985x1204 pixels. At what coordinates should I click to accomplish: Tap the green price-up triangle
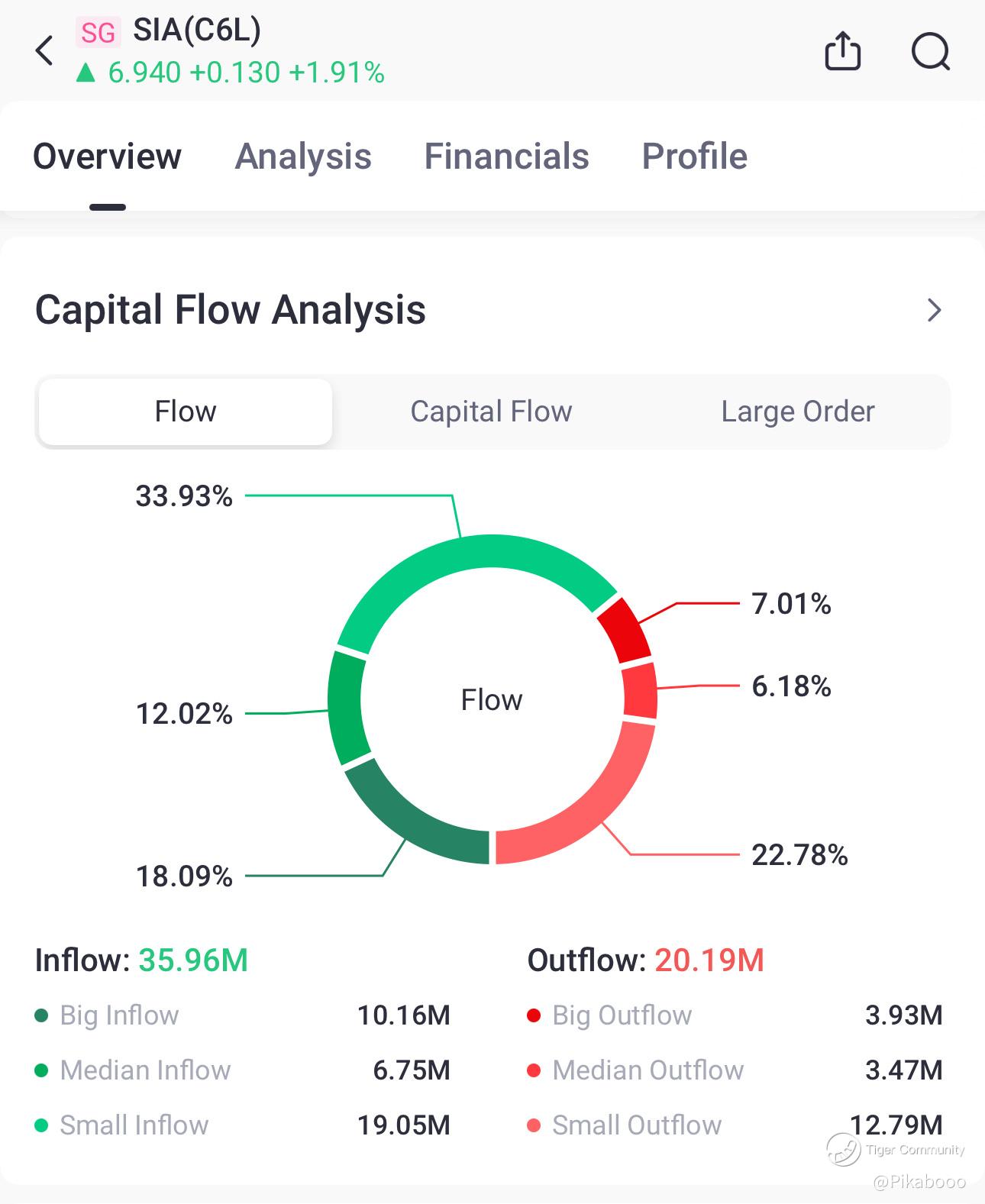tap(86, 73)
